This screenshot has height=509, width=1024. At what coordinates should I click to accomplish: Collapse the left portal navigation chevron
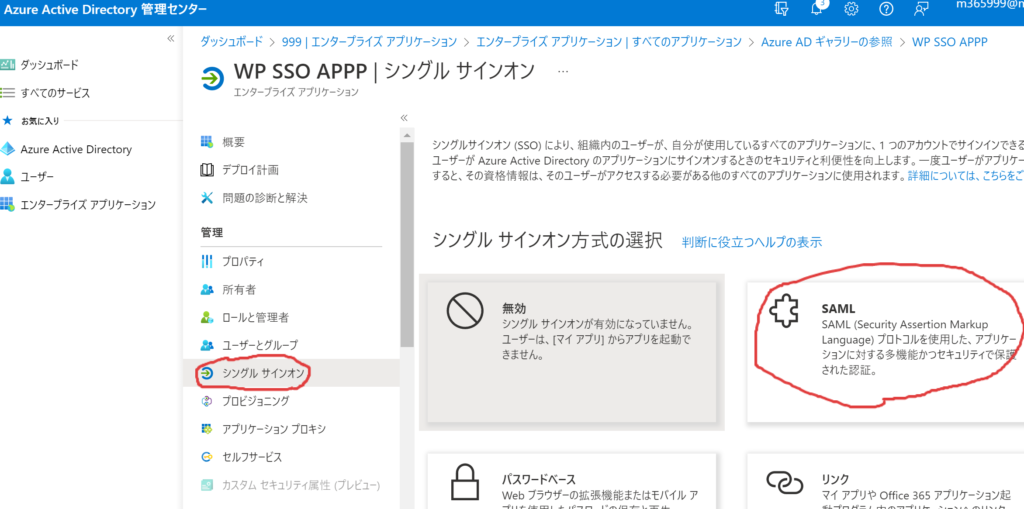(170, 38)
